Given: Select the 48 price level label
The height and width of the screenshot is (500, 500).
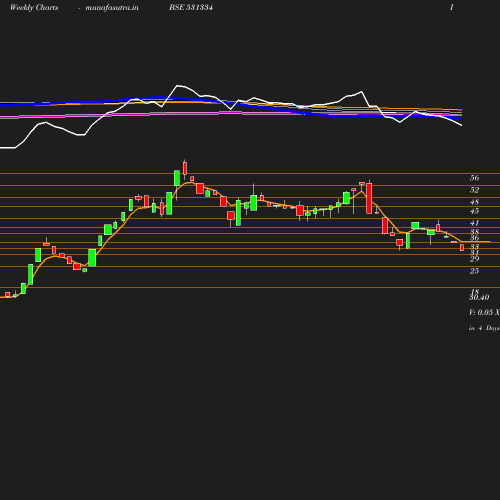Looking at the screenshot, I should click(x=474, y=202).
